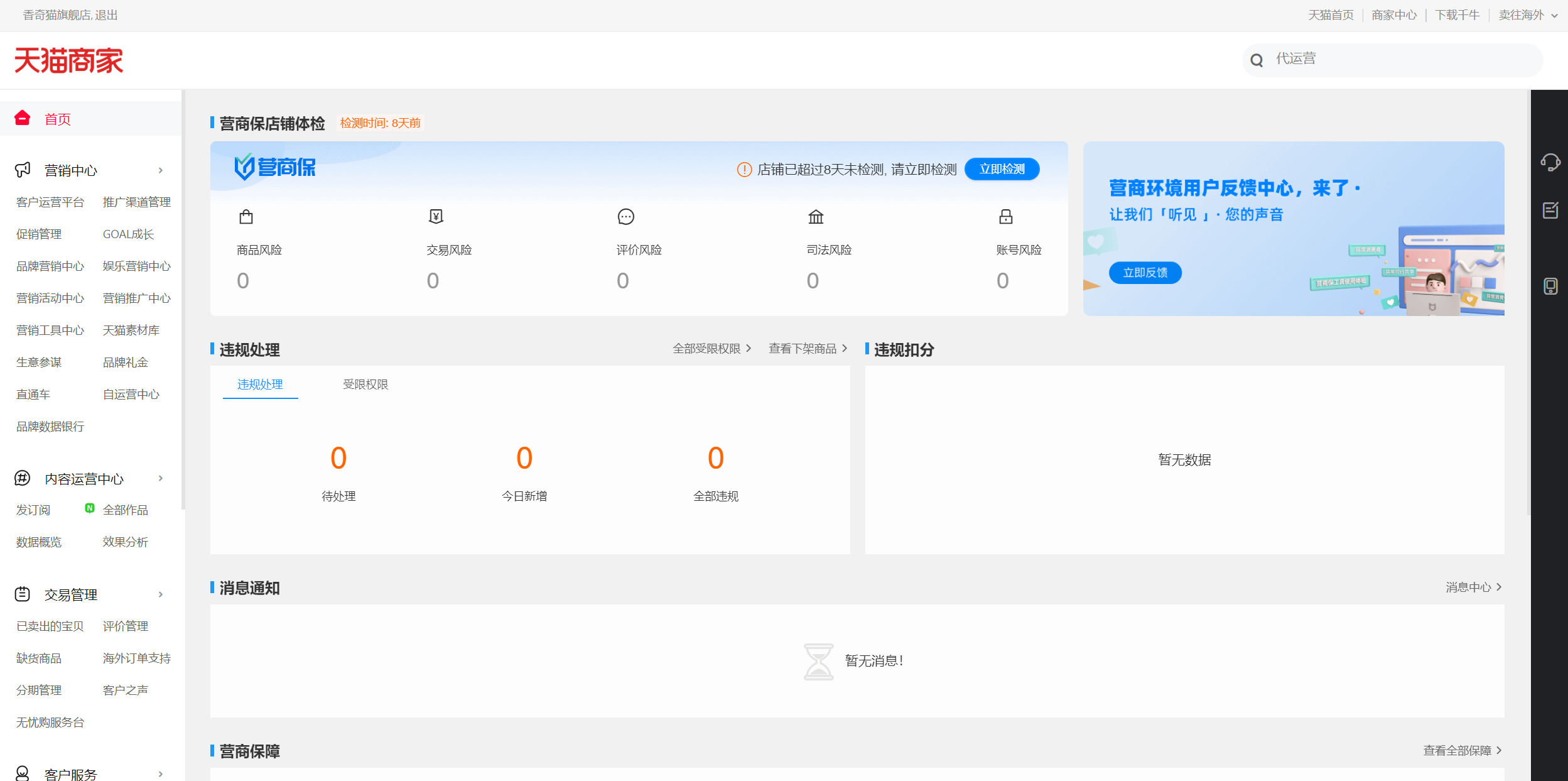The width and height of the screenshot is (1568, 781).
Task: Click the lock icon above 账号风险
Action: coord(1005,217)
